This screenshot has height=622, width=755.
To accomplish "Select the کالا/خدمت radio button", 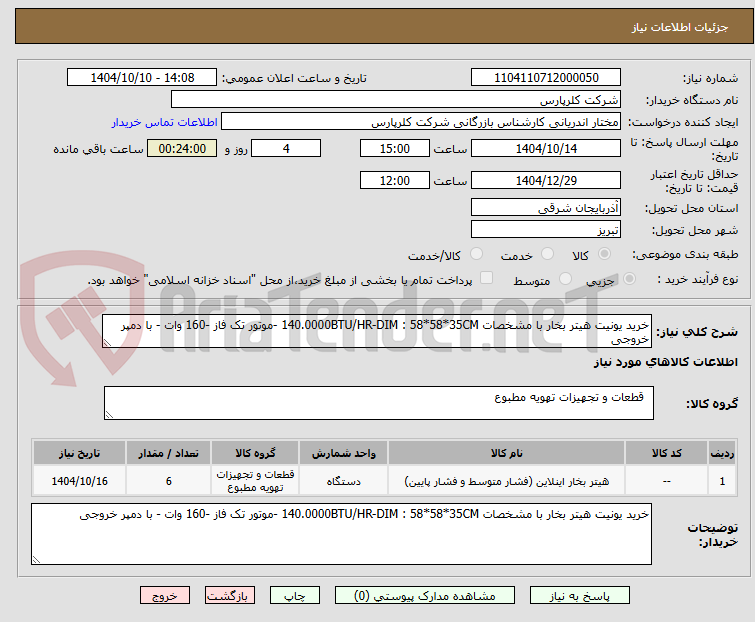I will [x=476, y=254].
